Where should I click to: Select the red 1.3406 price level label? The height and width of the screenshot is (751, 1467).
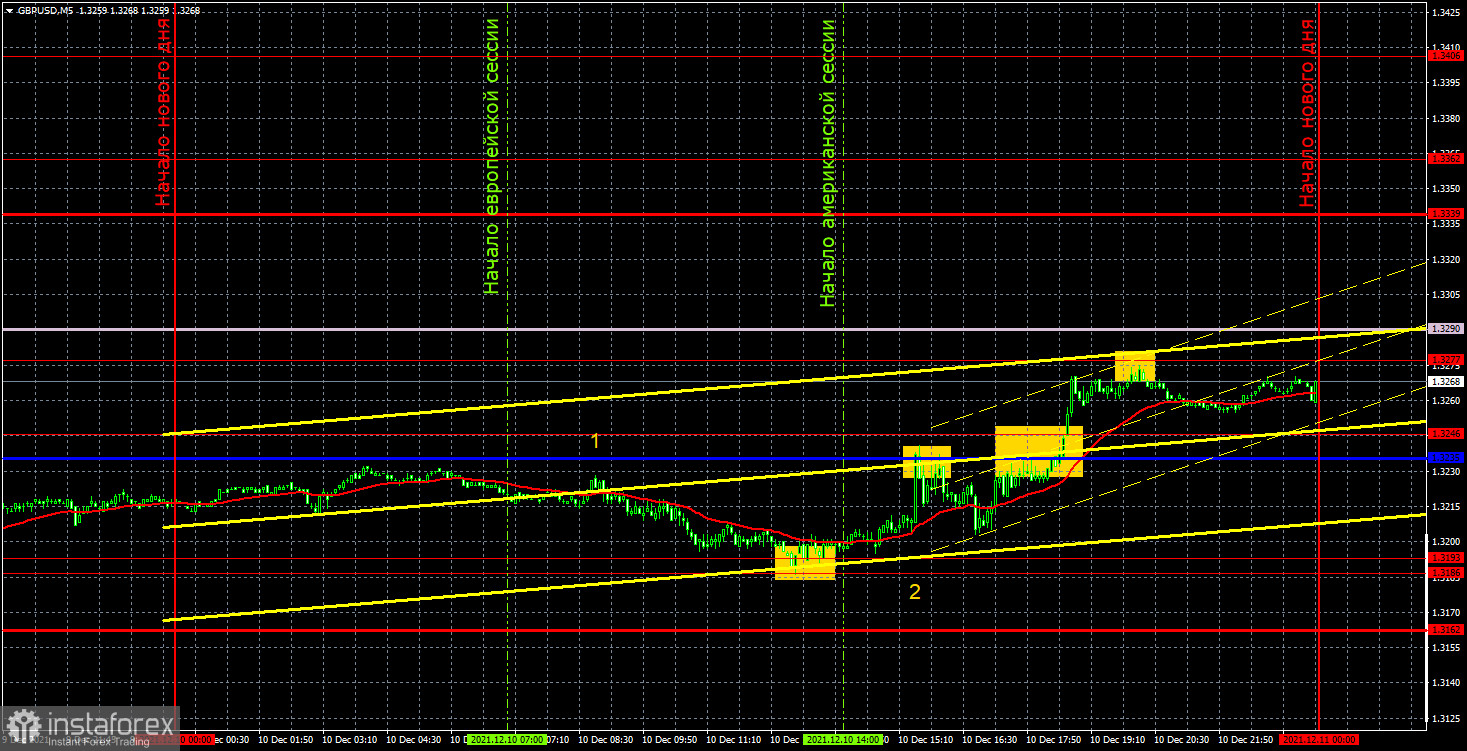1446,56
